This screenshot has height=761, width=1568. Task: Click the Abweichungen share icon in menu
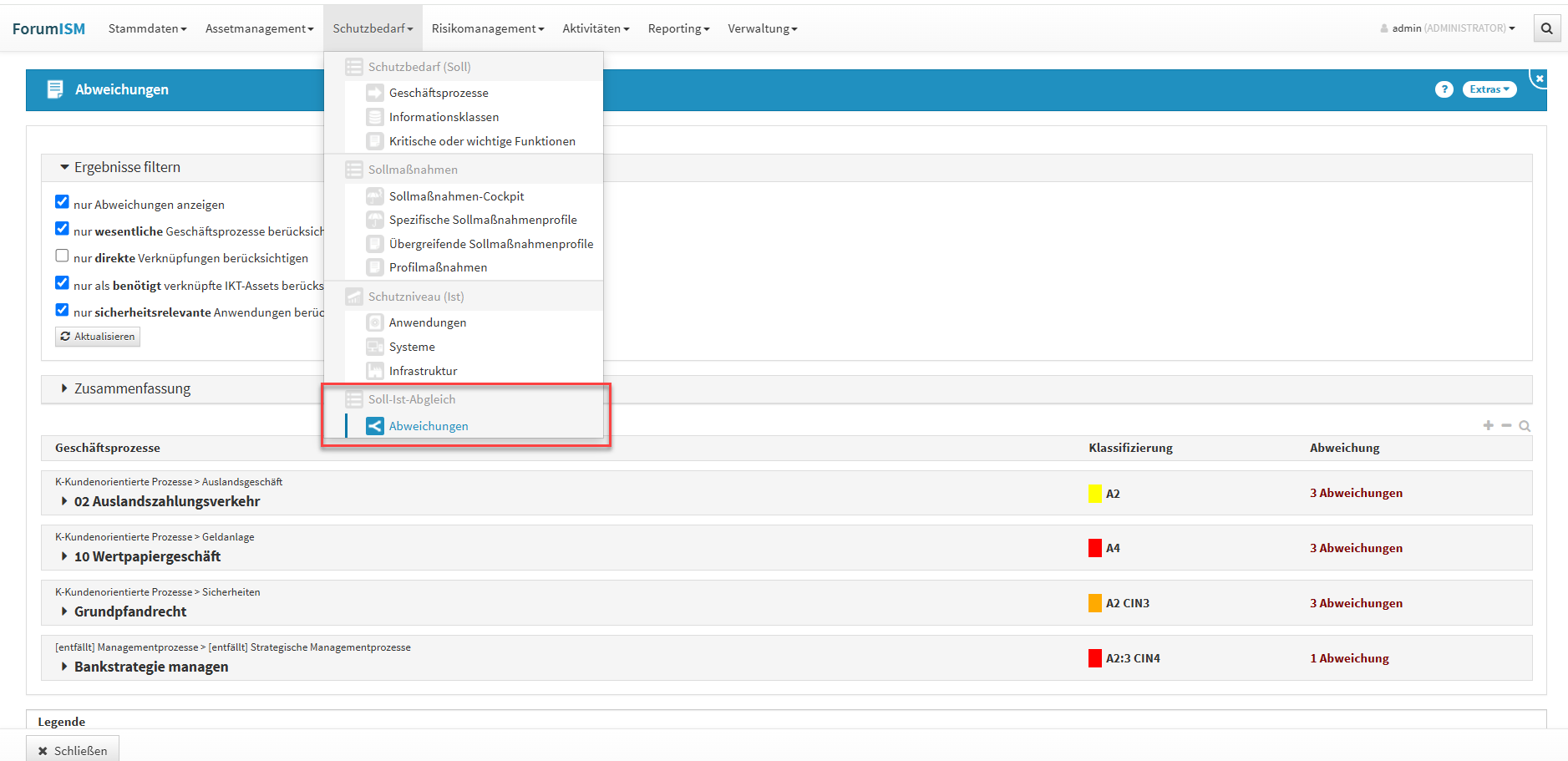pos(375,426)
